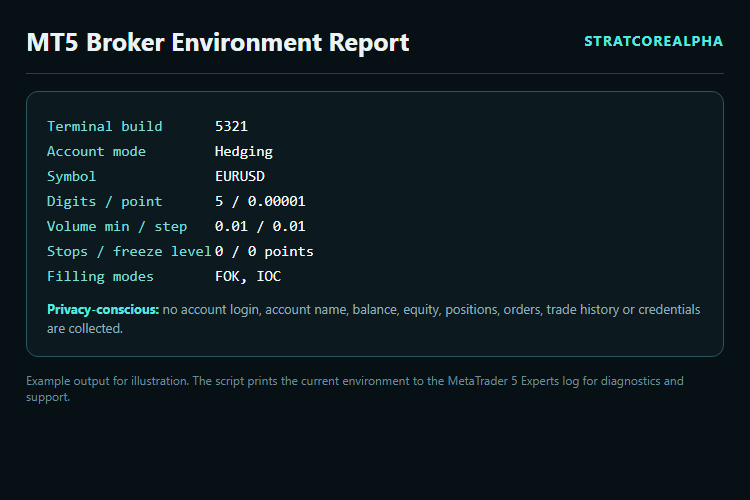This screenshot has width=750, height=500.
Task: Click the 'Privacy-conscious:' bold text
Action: point(103,310)
